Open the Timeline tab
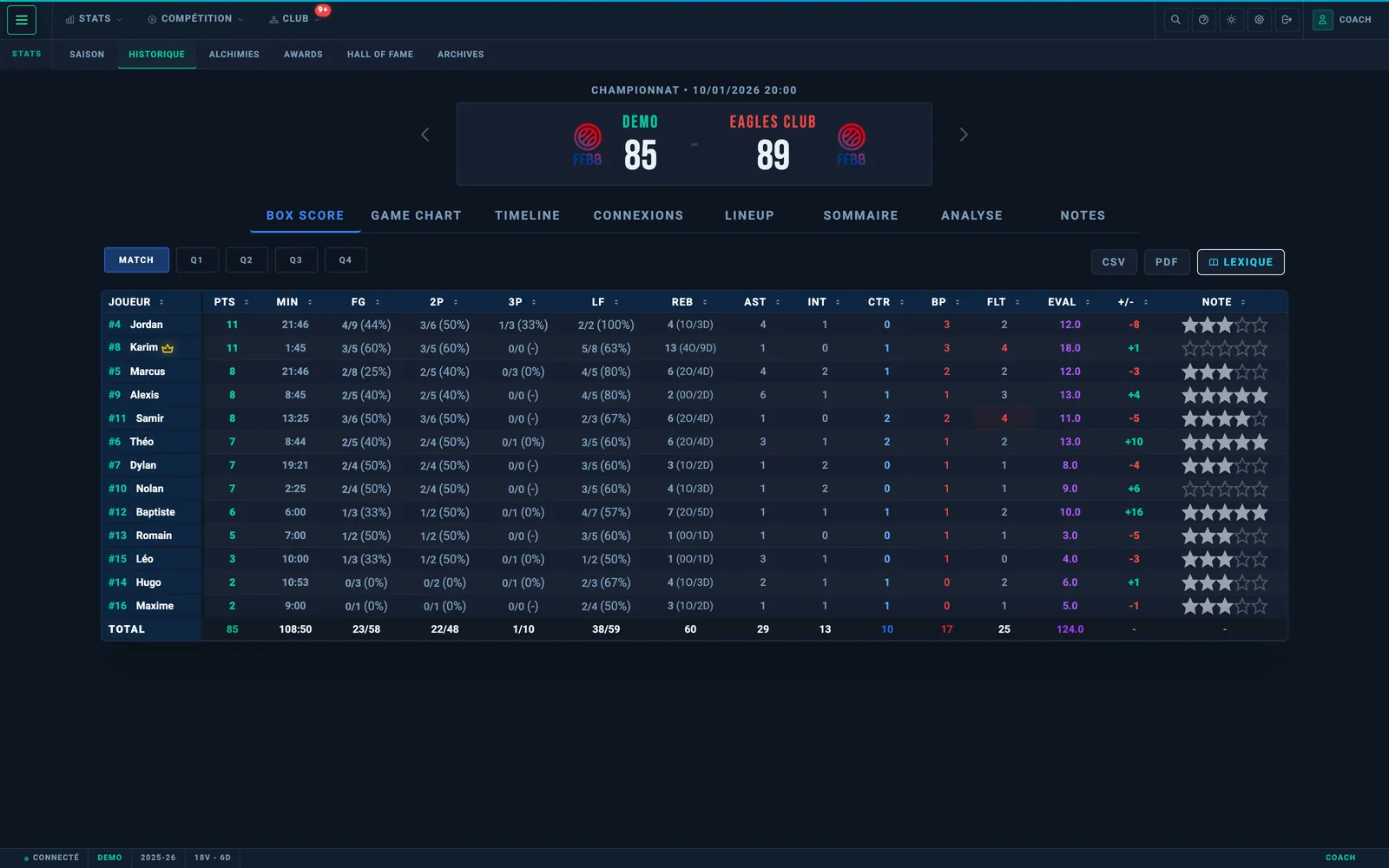This screenshot has height=868, width=1389. (528, 216)
